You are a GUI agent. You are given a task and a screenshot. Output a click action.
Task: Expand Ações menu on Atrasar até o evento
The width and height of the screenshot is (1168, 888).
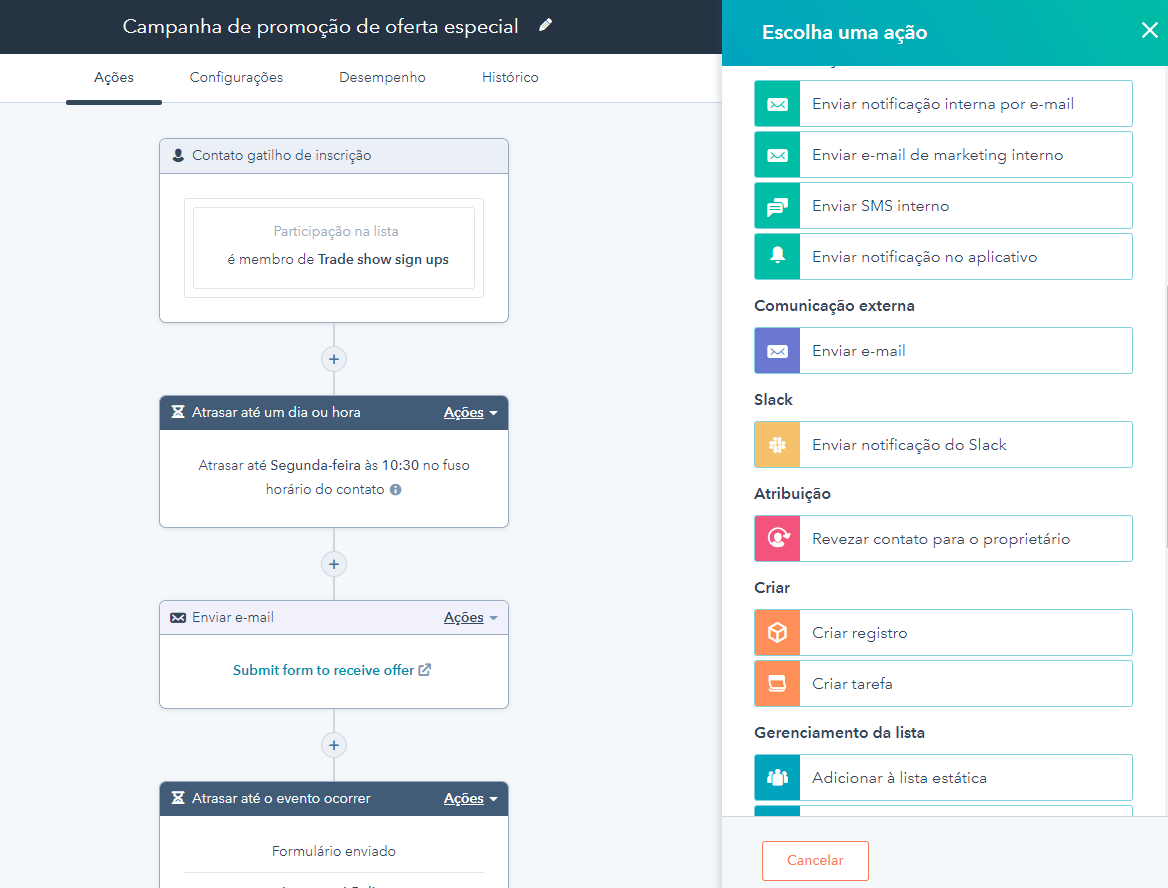click(470, 799)
